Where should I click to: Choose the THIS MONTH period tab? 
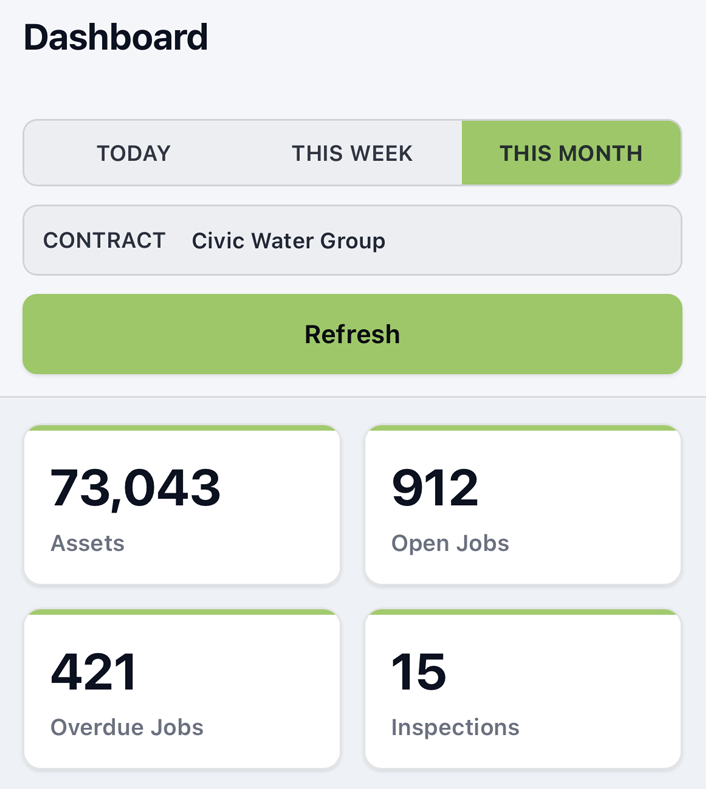[571, 153]
